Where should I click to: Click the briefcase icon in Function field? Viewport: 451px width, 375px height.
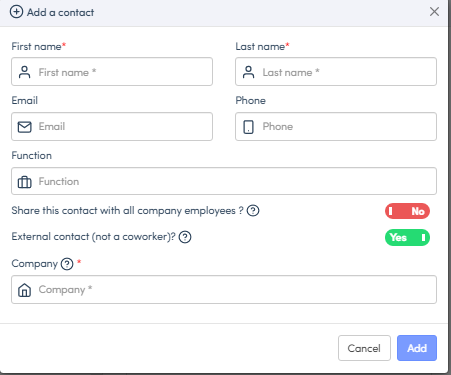coord(24,182)
